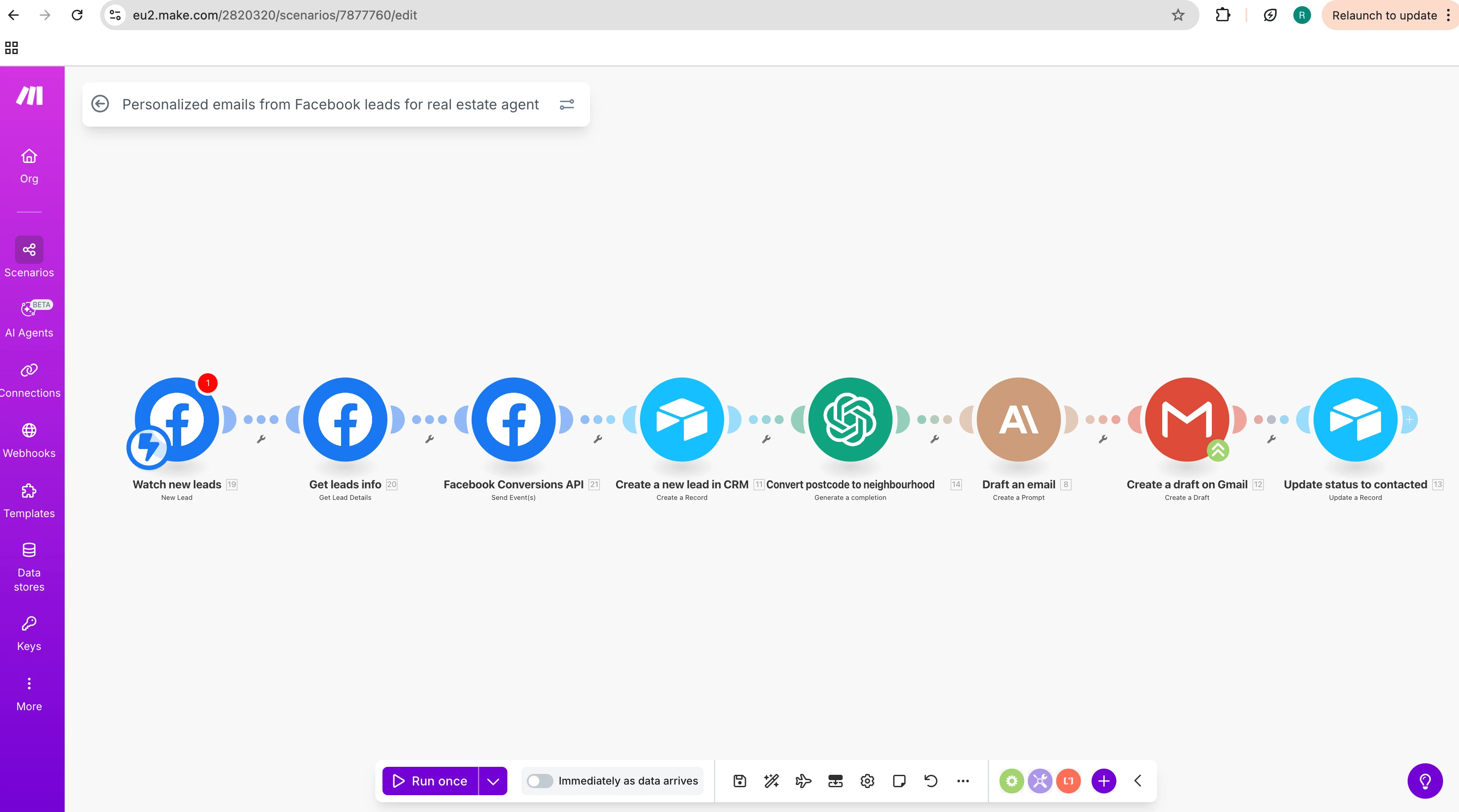Expand the Run once dropdown arrow
This screenshot has width=1459, height=812.
click(493, 781)
